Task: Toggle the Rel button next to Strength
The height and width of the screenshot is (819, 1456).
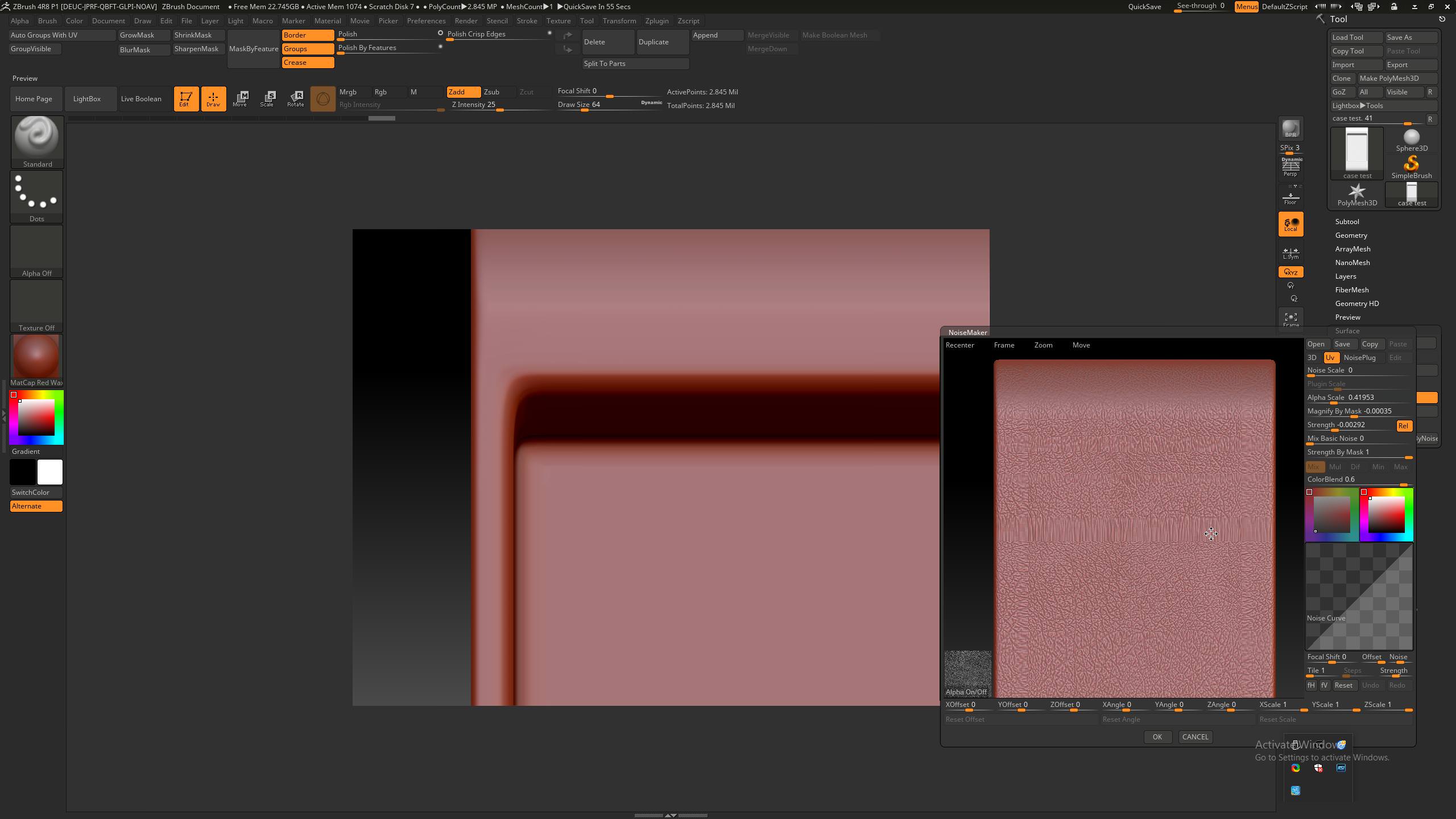Action: click(x=1403, y=425)
